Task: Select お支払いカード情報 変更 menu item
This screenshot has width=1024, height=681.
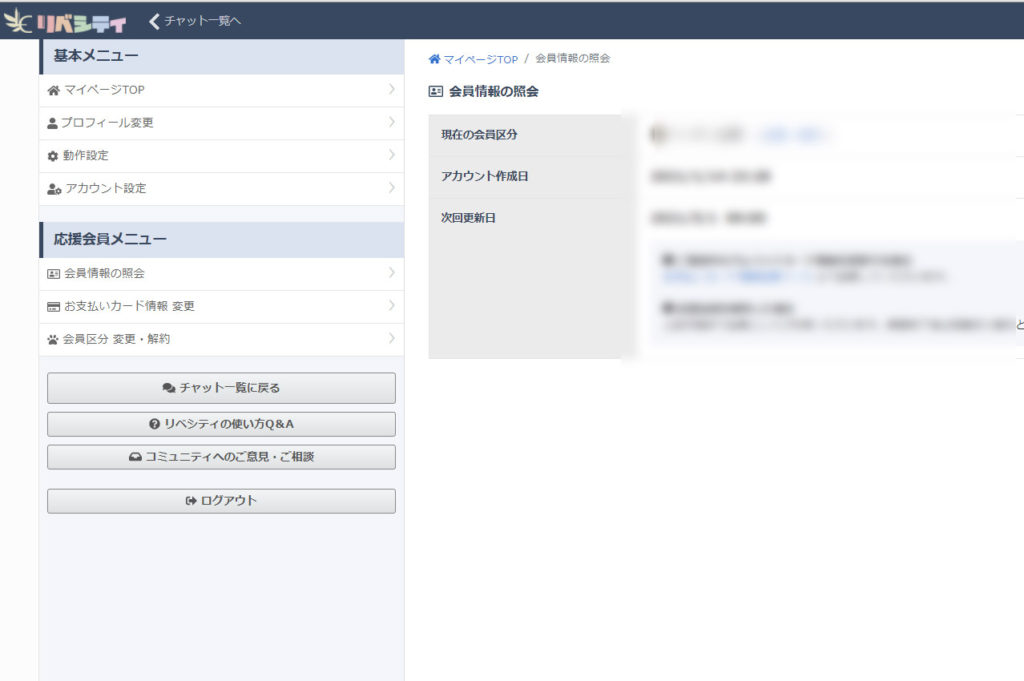Action: click(129, 306)
